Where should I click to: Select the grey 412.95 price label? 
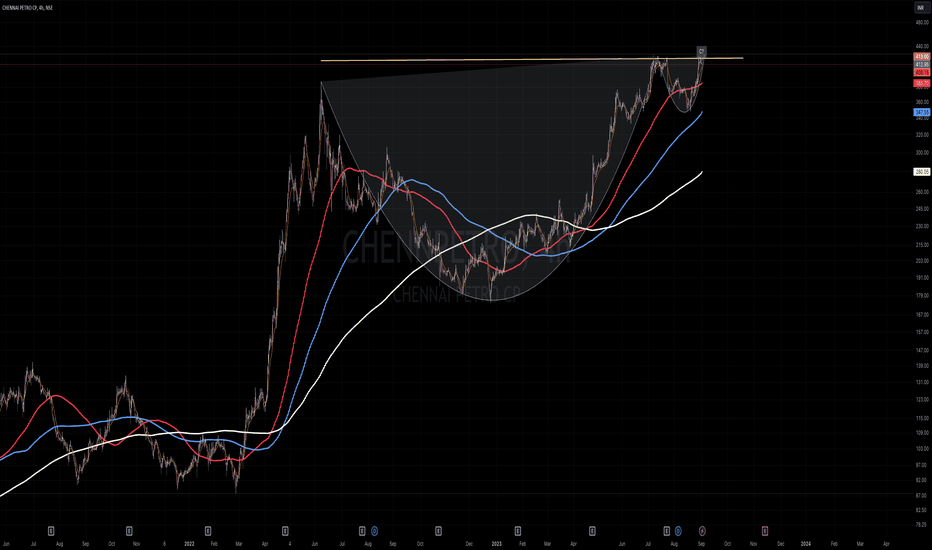pos(922,64)
